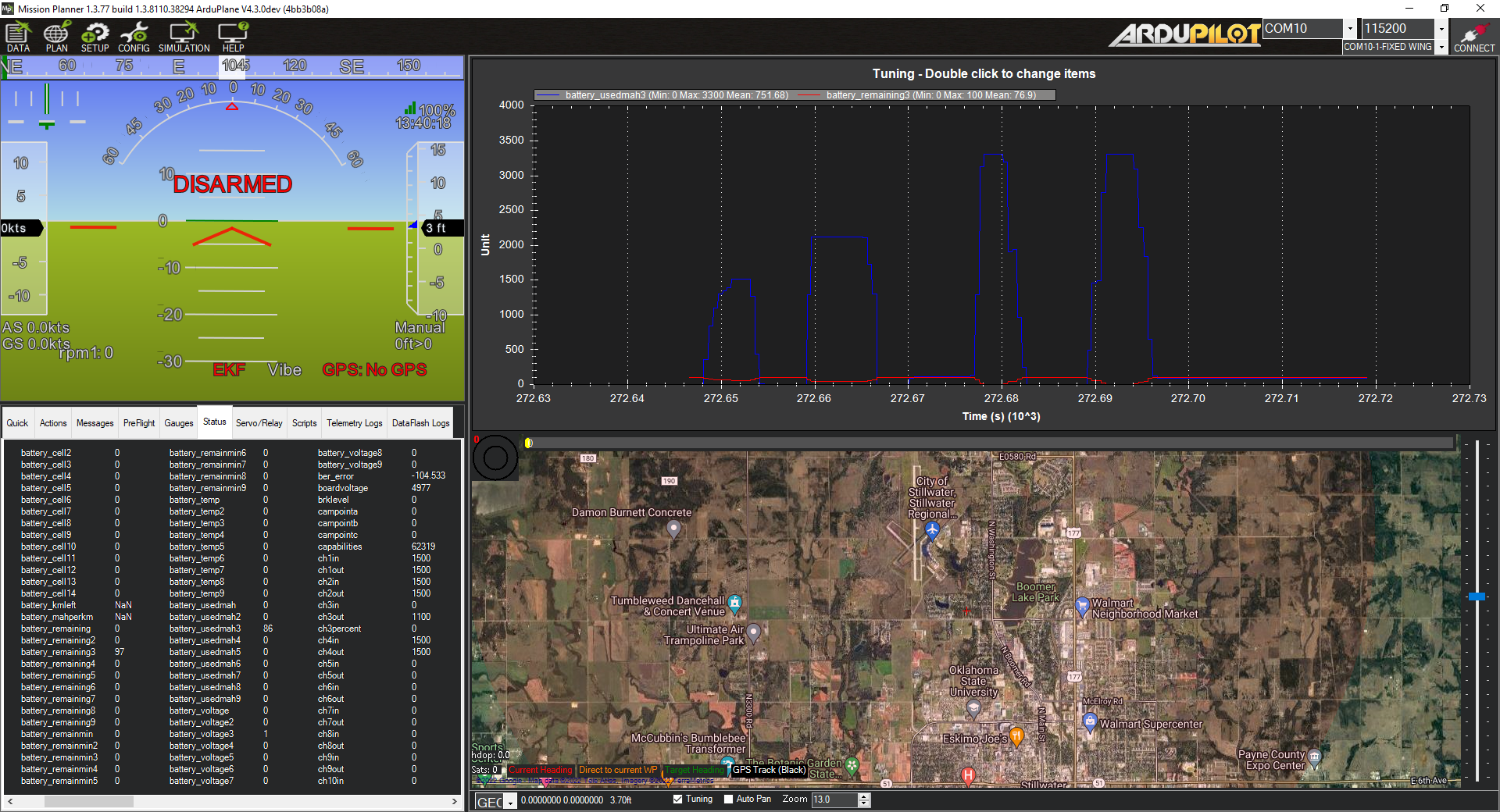Viewport: 1500px width, 812px height.
Task: Click the GPS: No GPS status text
Action: [375, 370]
